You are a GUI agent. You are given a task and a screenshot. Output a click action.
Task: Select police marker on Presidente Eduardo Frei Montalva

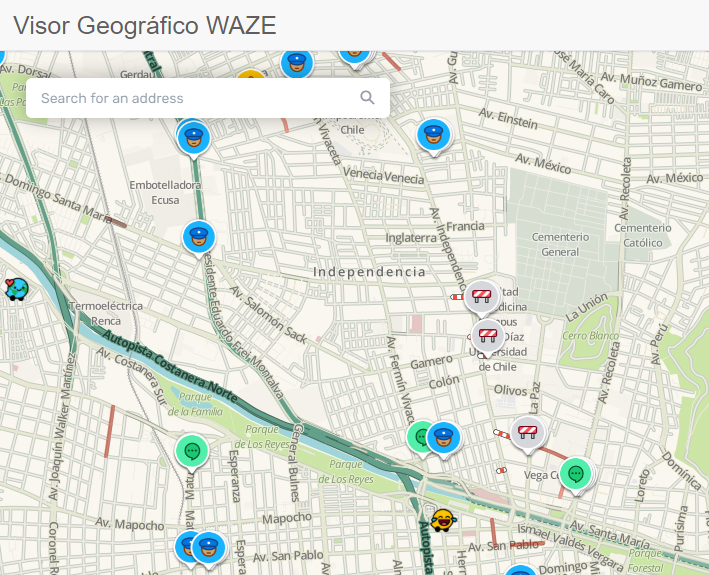[199, 237]
